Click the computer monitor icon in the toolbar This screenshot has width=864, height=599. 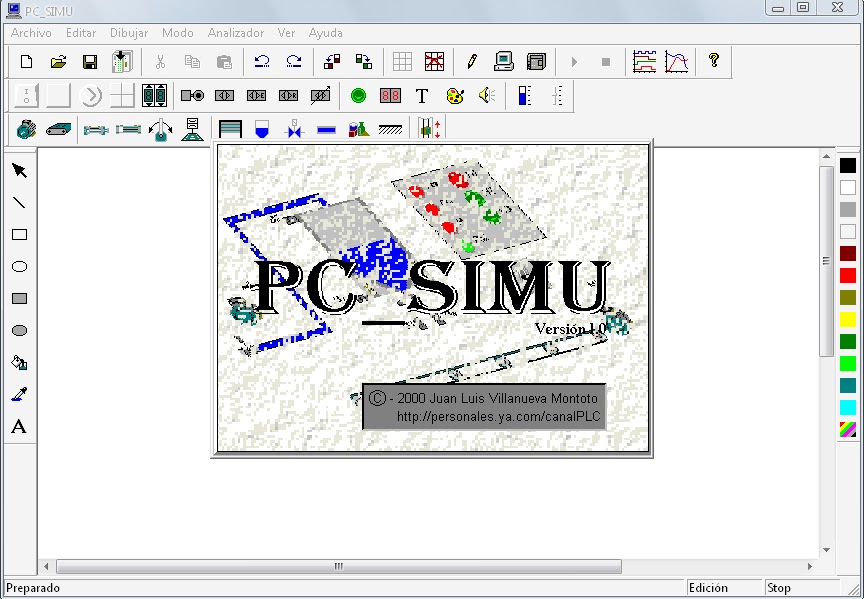[x=504, y=61]
